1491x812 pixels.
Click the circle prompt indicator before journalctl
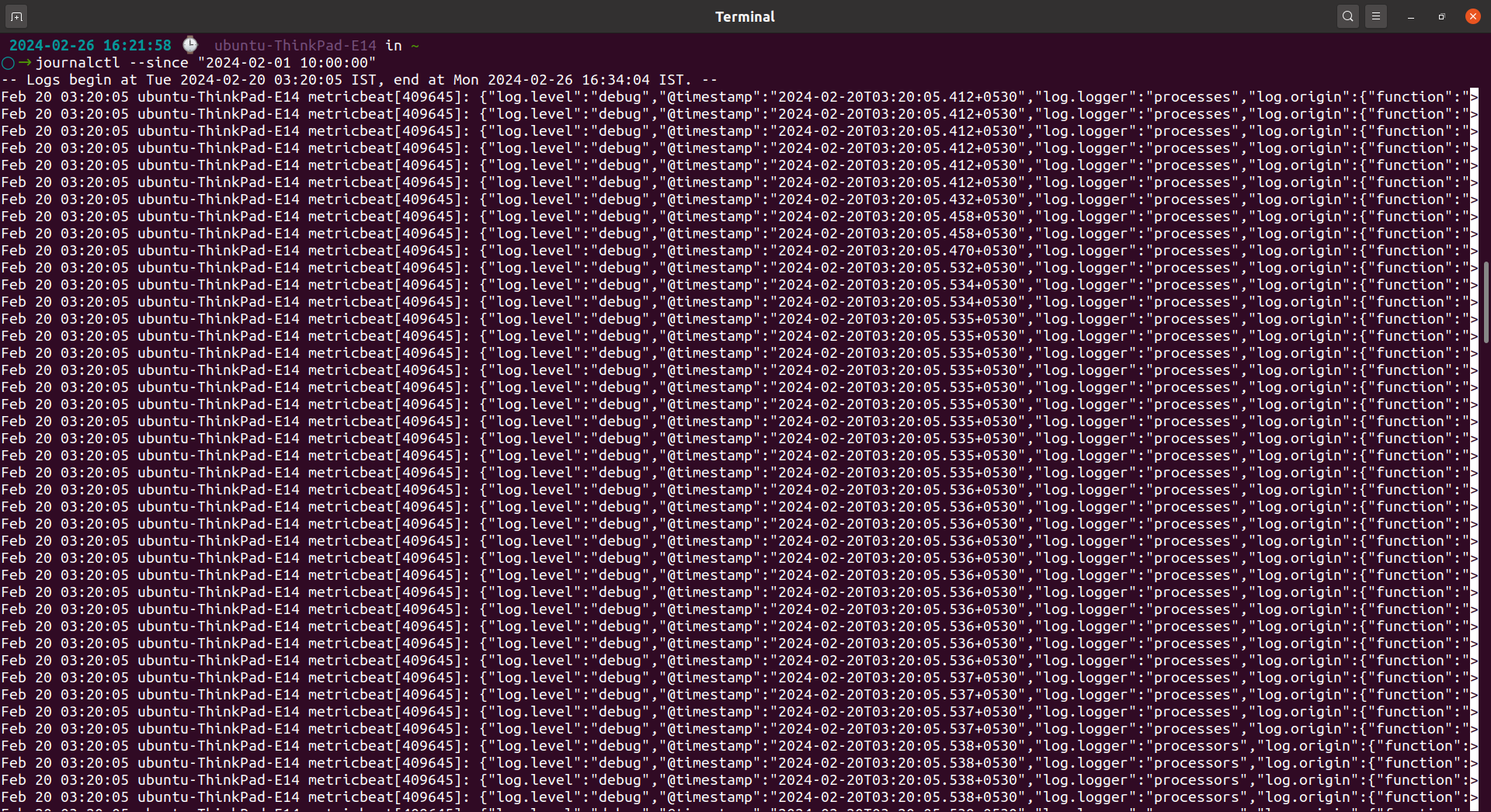click(8, 63)
